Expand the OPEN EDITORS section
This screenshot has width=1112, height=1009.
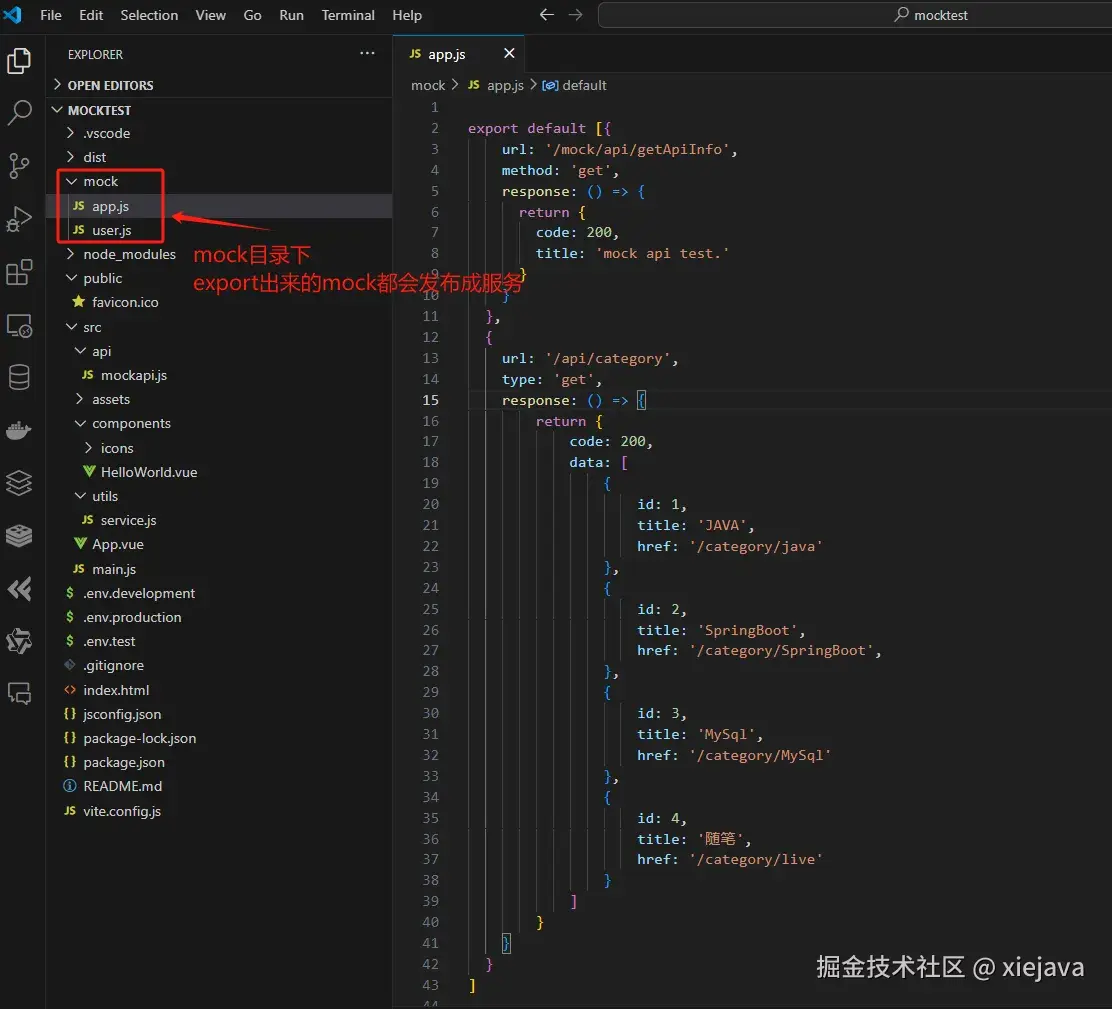coord(219,85)
